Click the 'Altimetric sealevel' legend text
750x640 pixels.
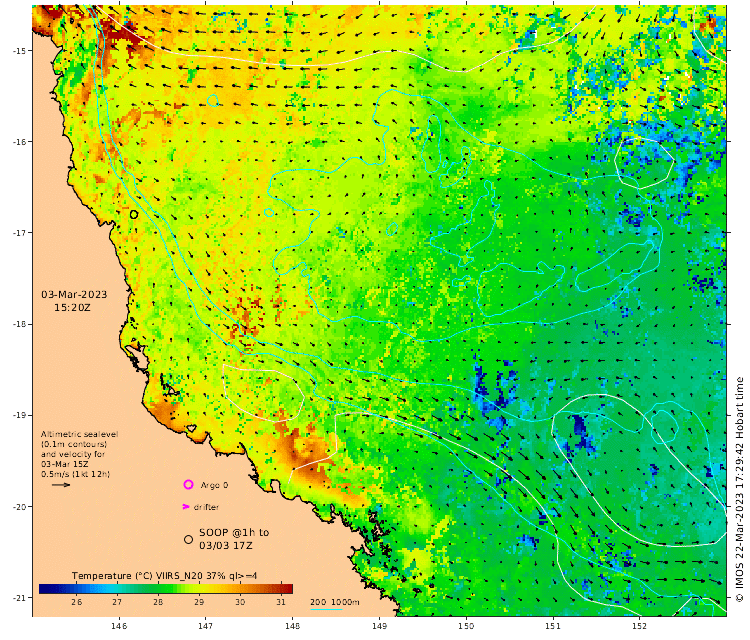point(79,434)
